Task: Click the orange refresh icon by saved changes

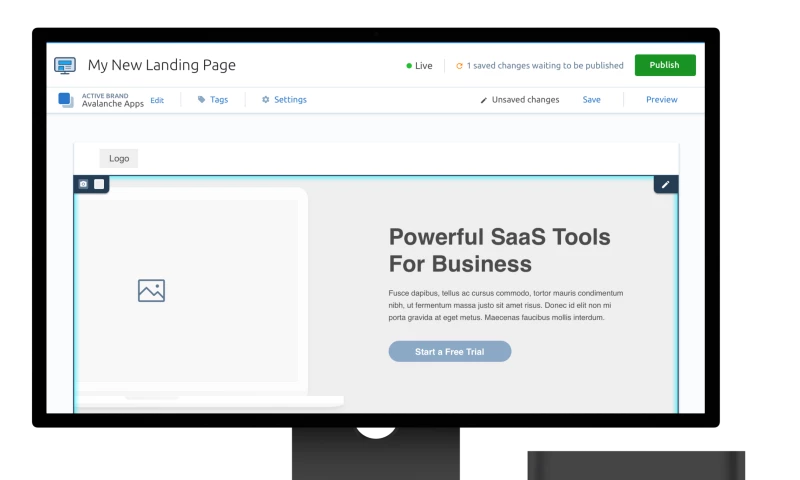Action: coord(459,66)
